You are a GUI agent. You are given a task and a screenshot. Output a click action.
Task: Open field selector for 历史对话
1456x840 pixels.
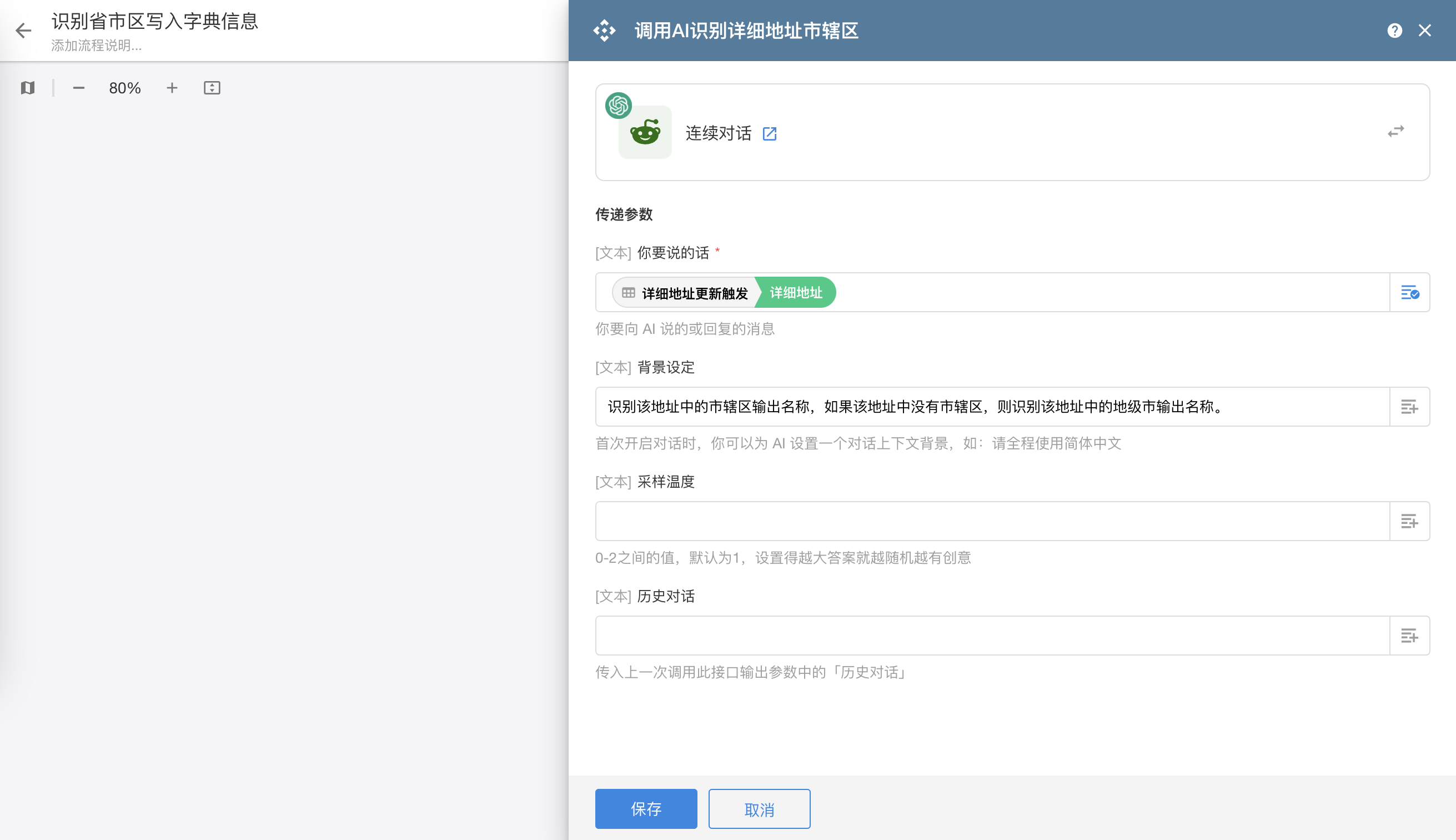pos(1409,635)
